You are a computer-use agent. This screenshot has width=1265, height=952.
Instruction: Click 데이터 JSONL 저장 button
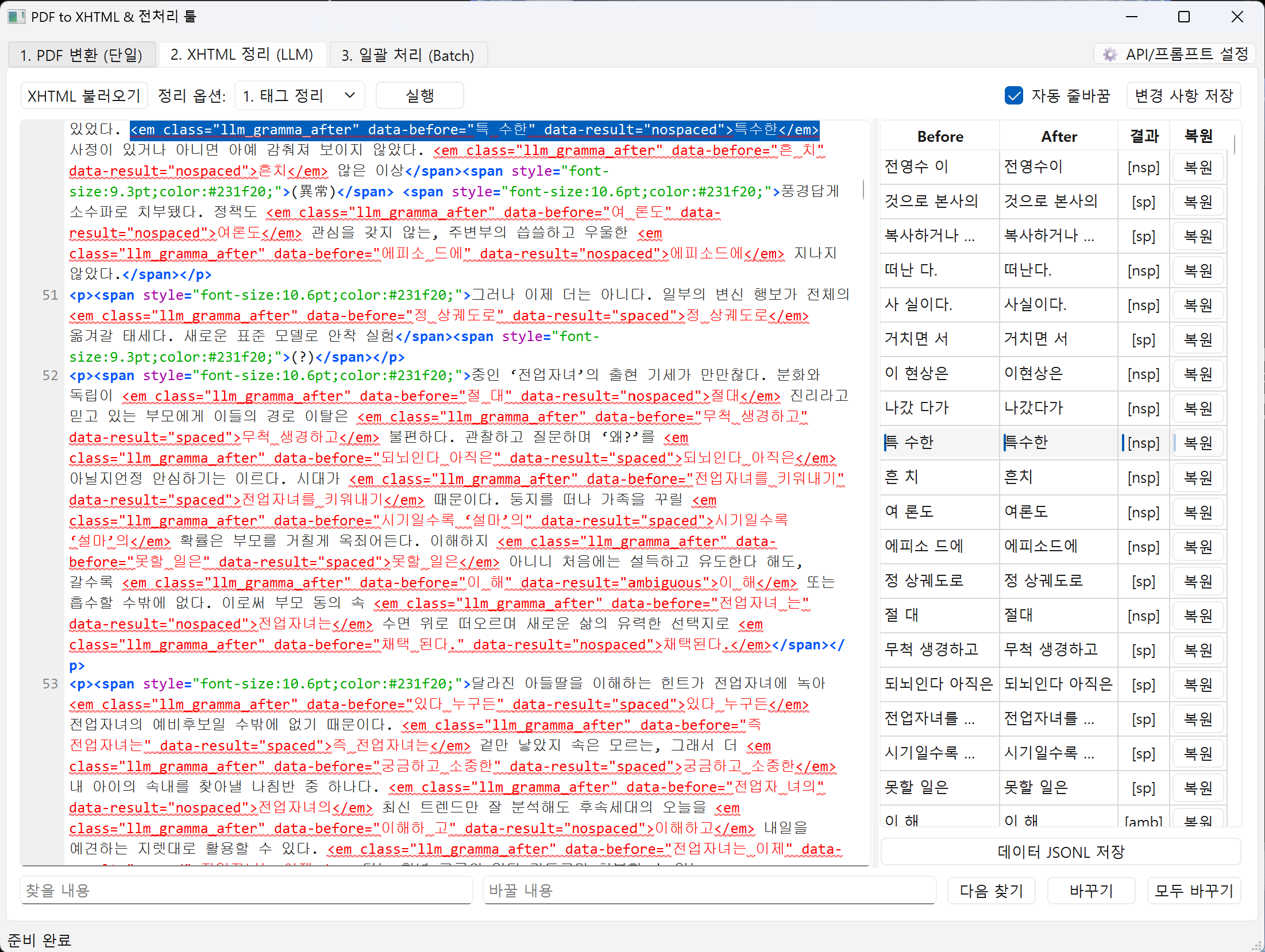click(x=1060, y=852)
